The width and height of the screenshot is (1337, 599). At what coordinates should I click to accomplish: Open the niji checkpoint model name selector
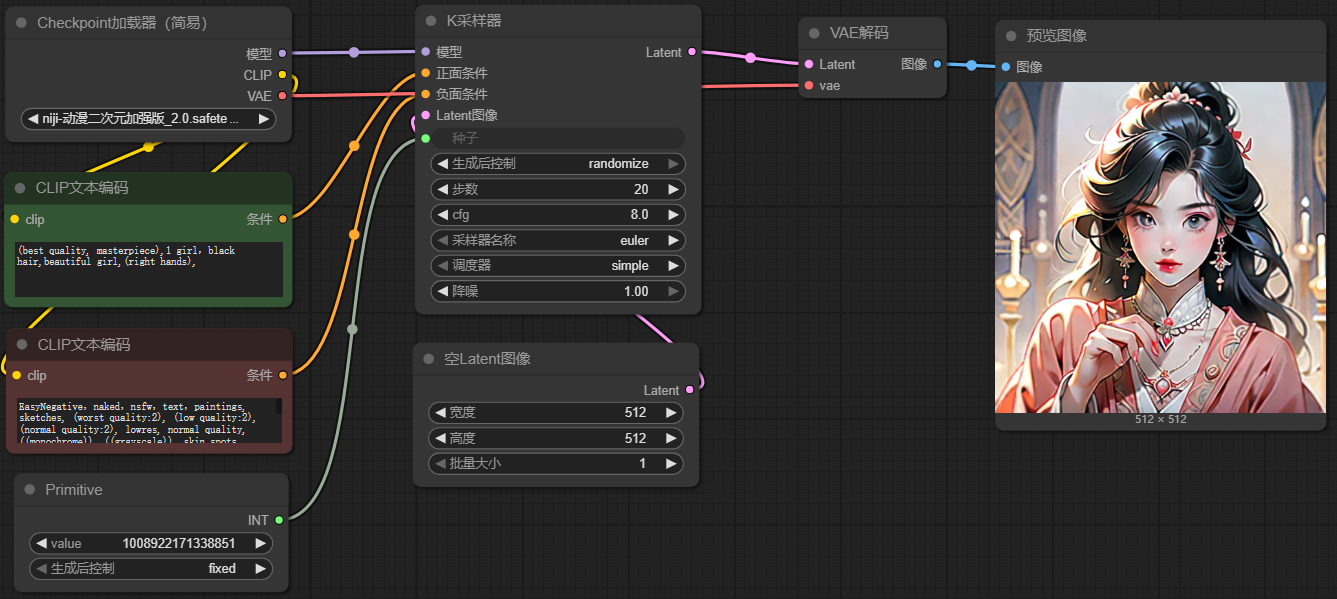click(148, 119)
